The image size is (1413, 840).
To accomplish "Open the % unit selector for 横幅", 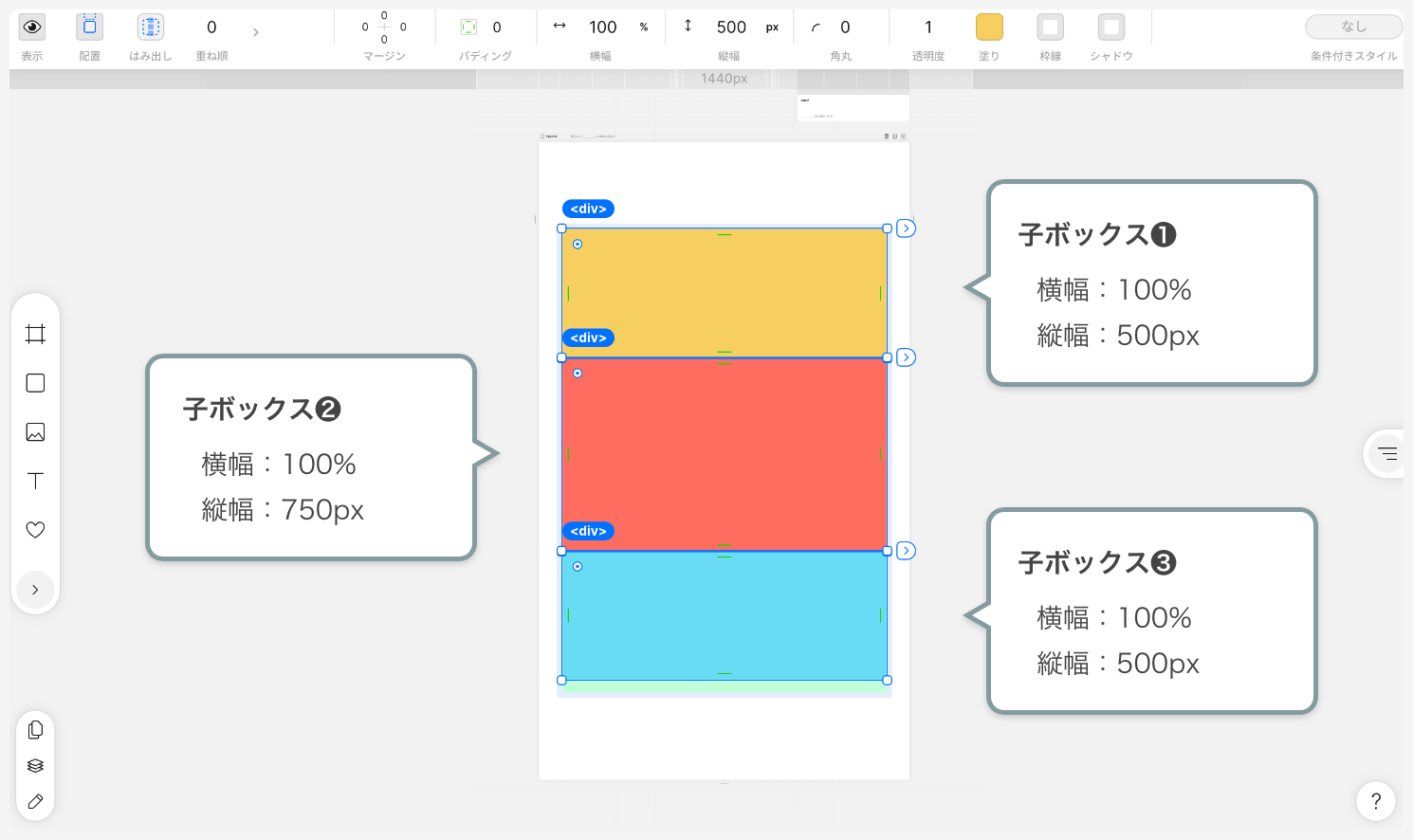I will click(x=644, y=27).
